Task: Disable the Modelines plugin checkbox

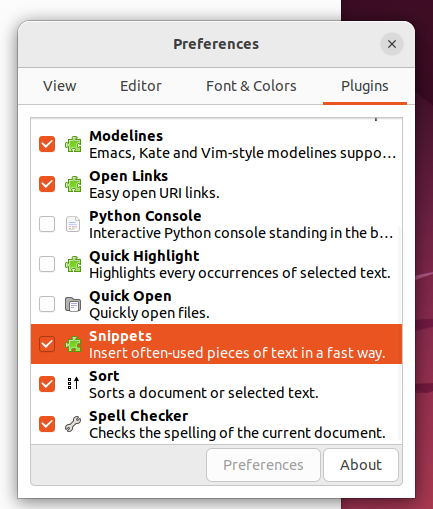Action: tap(47, 144)
